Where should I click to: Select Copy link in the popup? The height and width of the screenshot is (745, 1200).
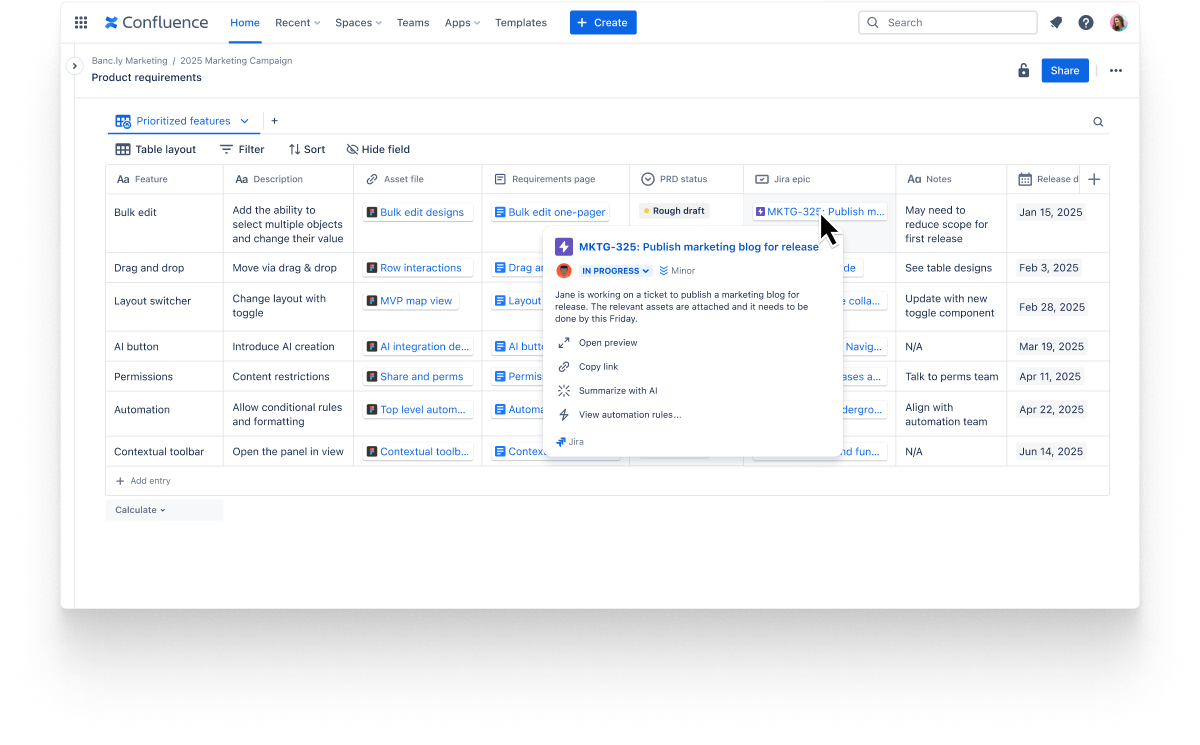tap(588, 367)
